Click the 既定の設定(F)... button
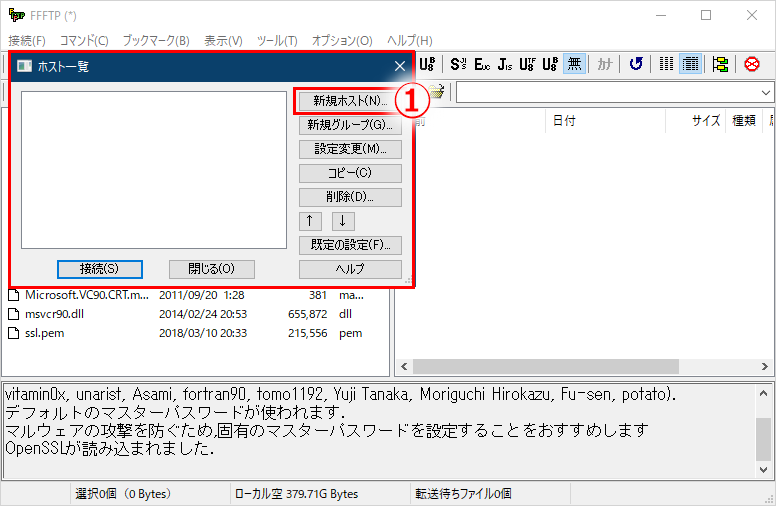 point(350,245)
